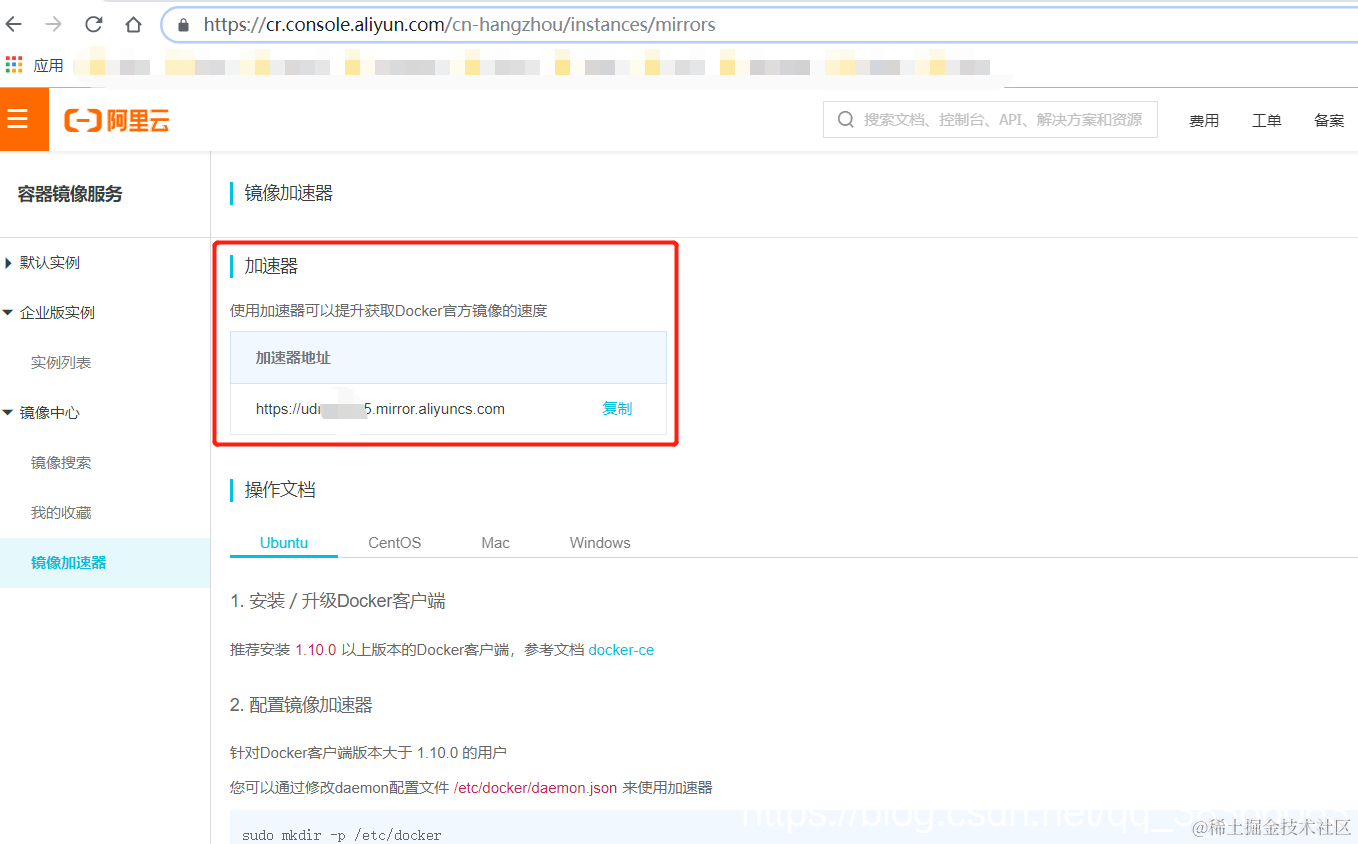Focus the browser address bar URL
The image size is (1358, 844).
coord(460,25)
